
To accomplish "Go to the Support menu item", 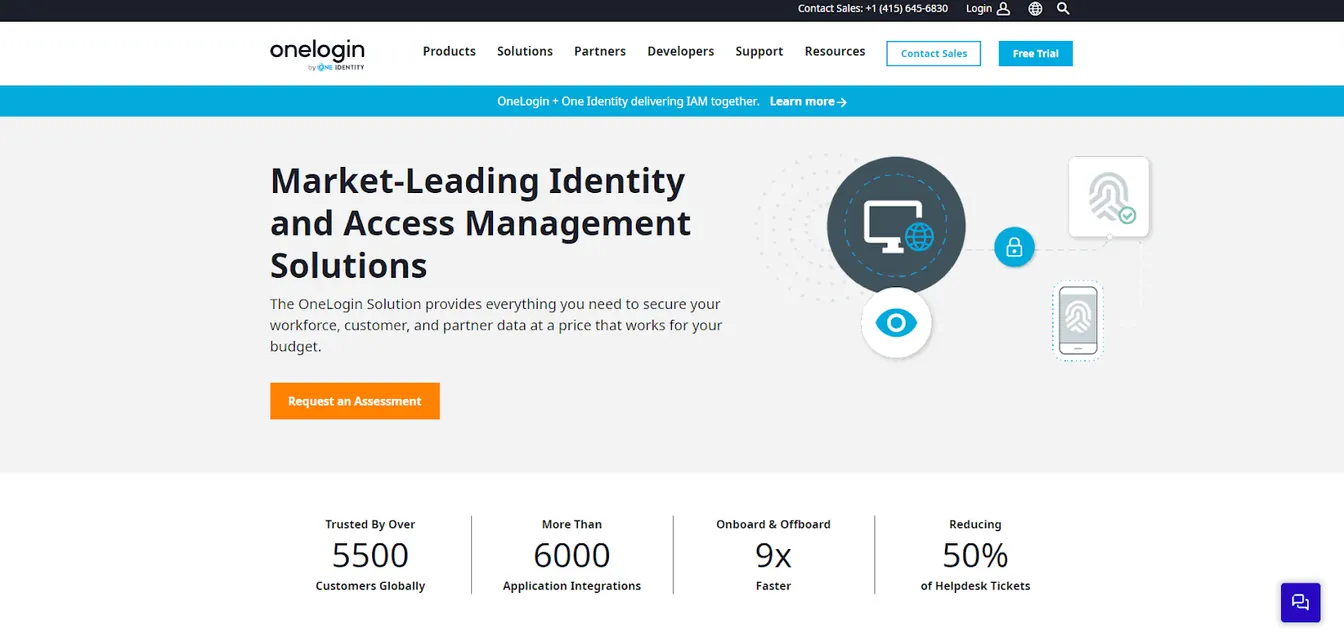I will click(x=759, y=51).
